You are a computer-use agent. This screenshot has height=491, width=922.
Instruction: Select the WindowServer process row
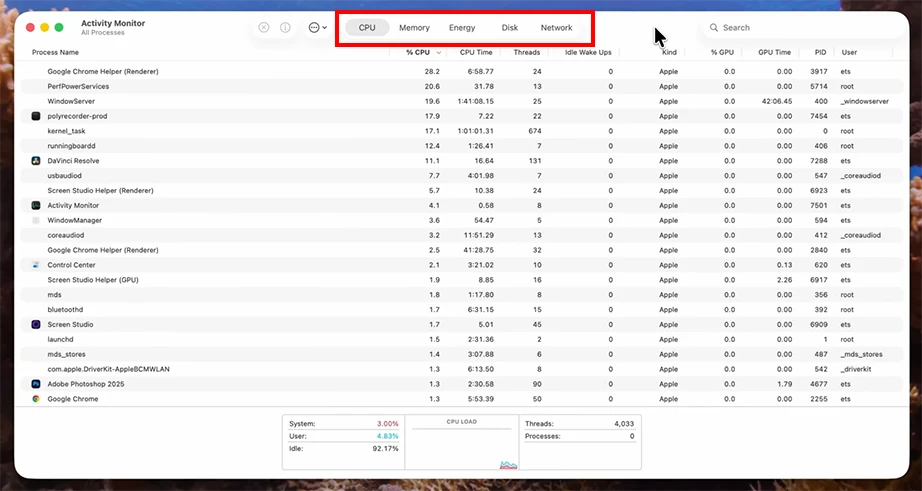click(x=462, y=101)
